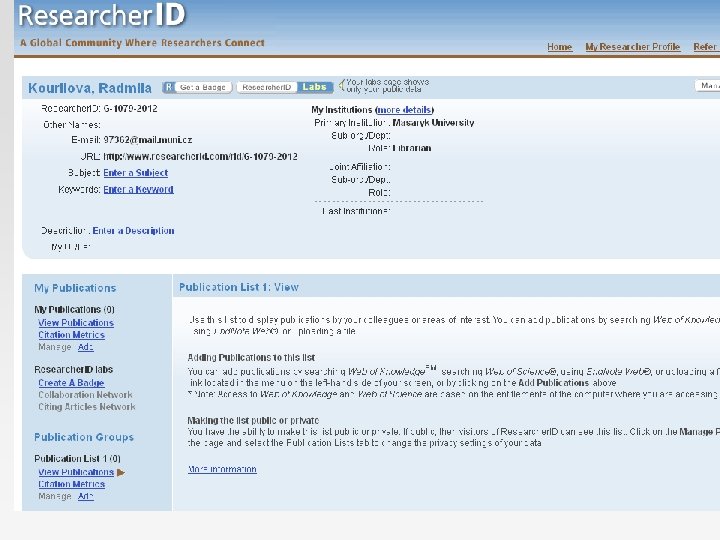Open ResearcherID Labs button
This screenshot has height=540, width=720.
285,87
